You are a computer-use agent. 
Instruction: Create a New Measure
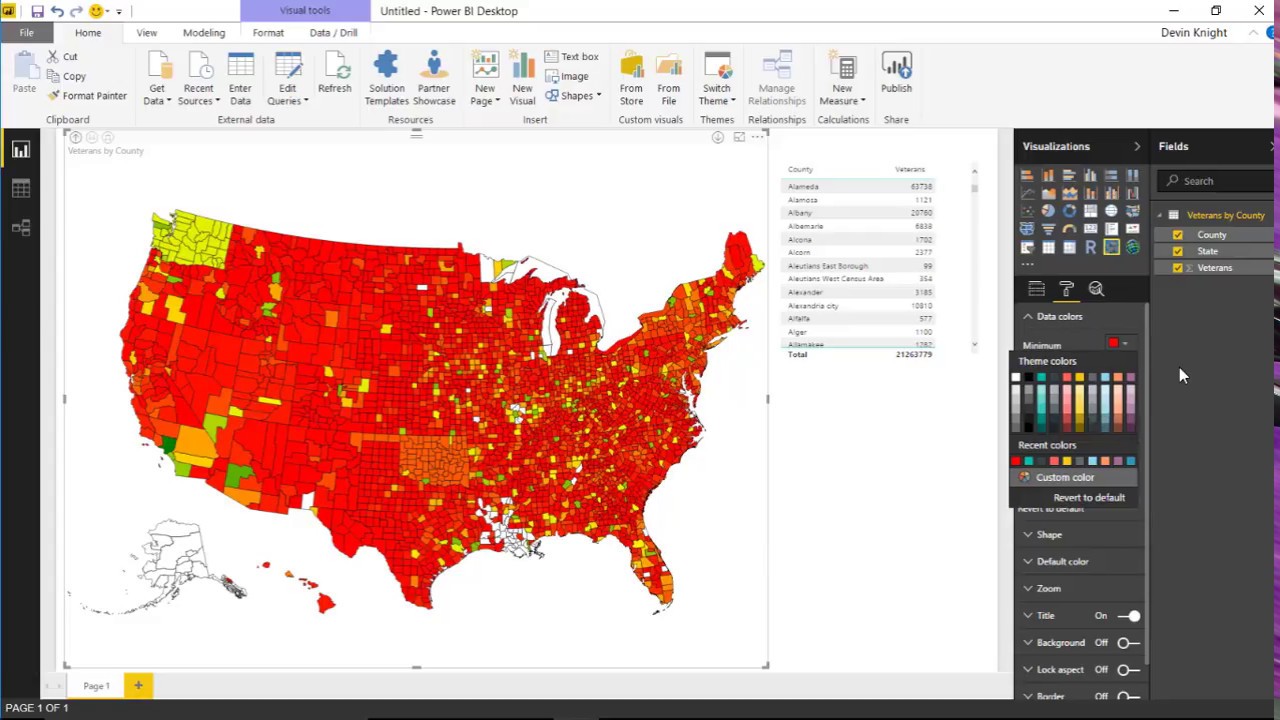[842, 78]
